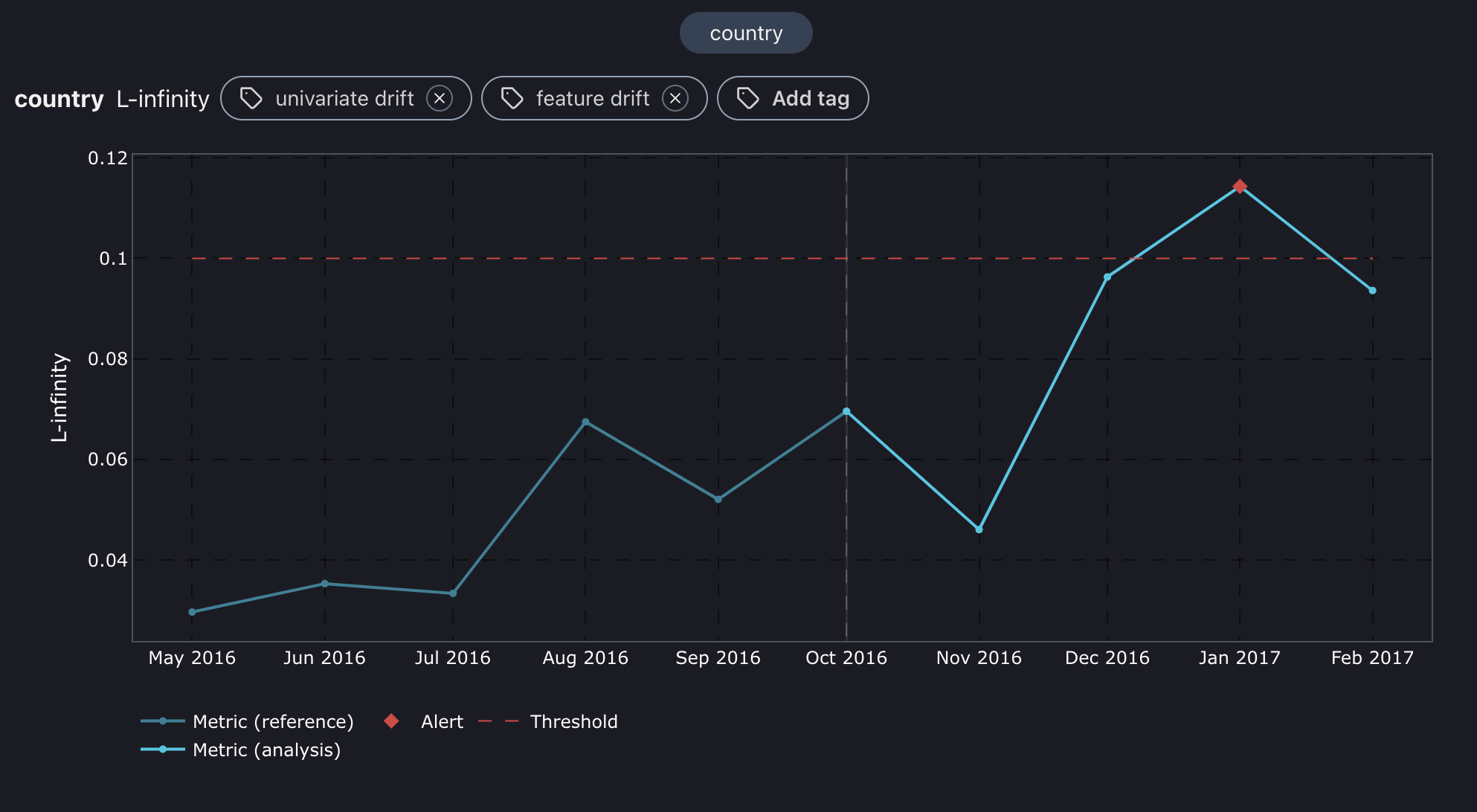
Task: Toggle Metric (reference) series in legend
Action: pyautogui.click(x=272, y=721)
